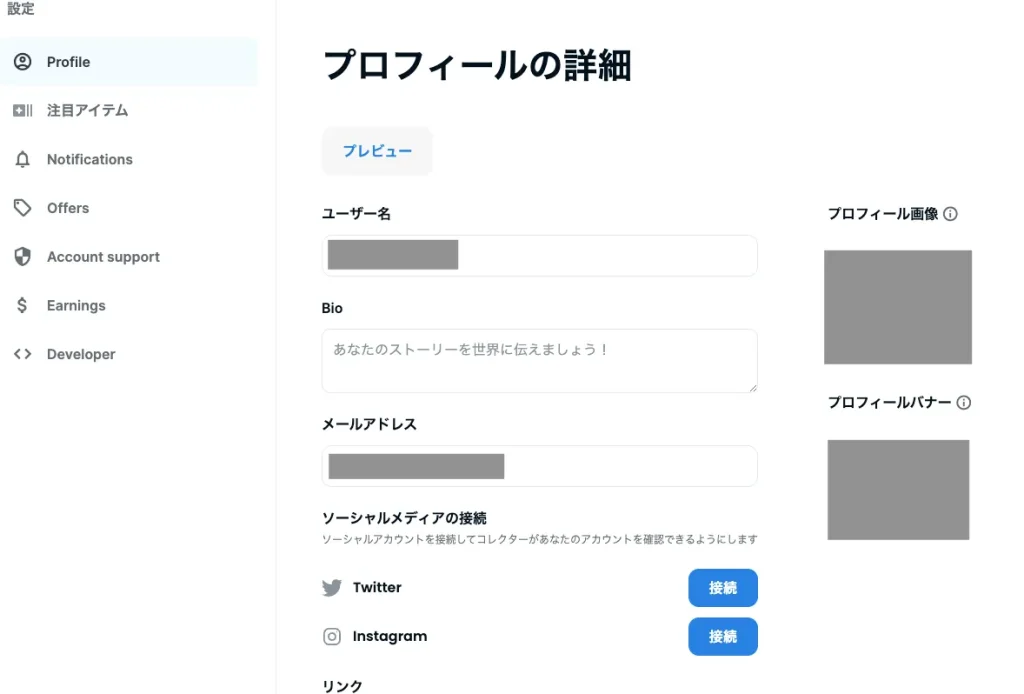Viewport: 1024px width, 694px height.
Task: Select the プロフィール画像 profile image thumbnail
Action: [897, 307]
